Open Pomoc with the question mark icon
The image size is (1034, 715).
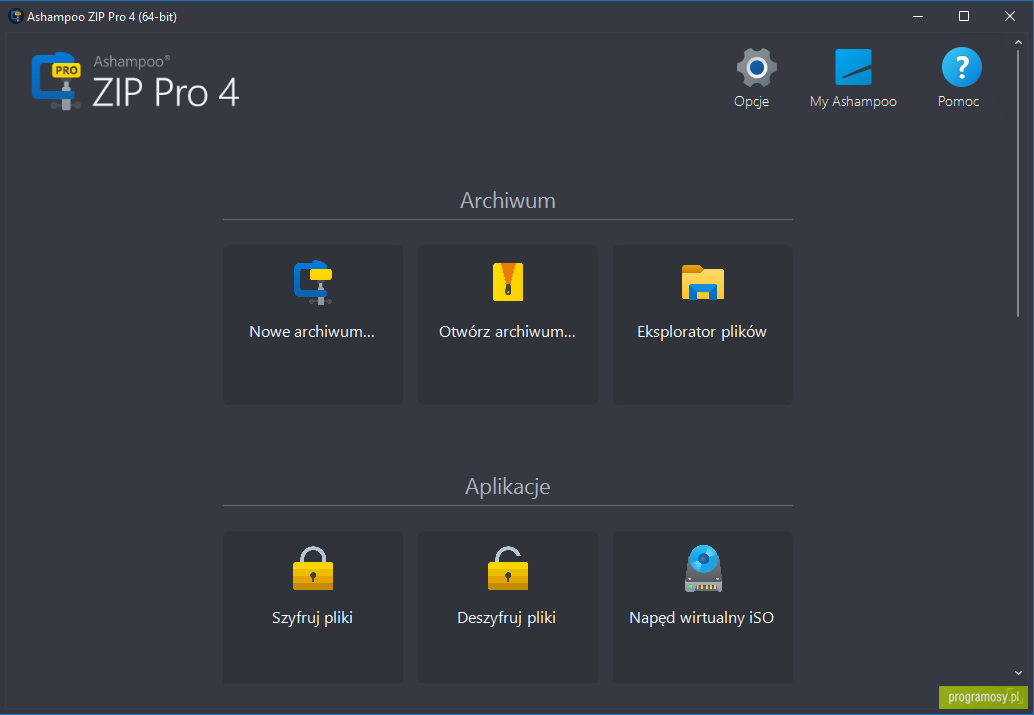coord(961,67)
